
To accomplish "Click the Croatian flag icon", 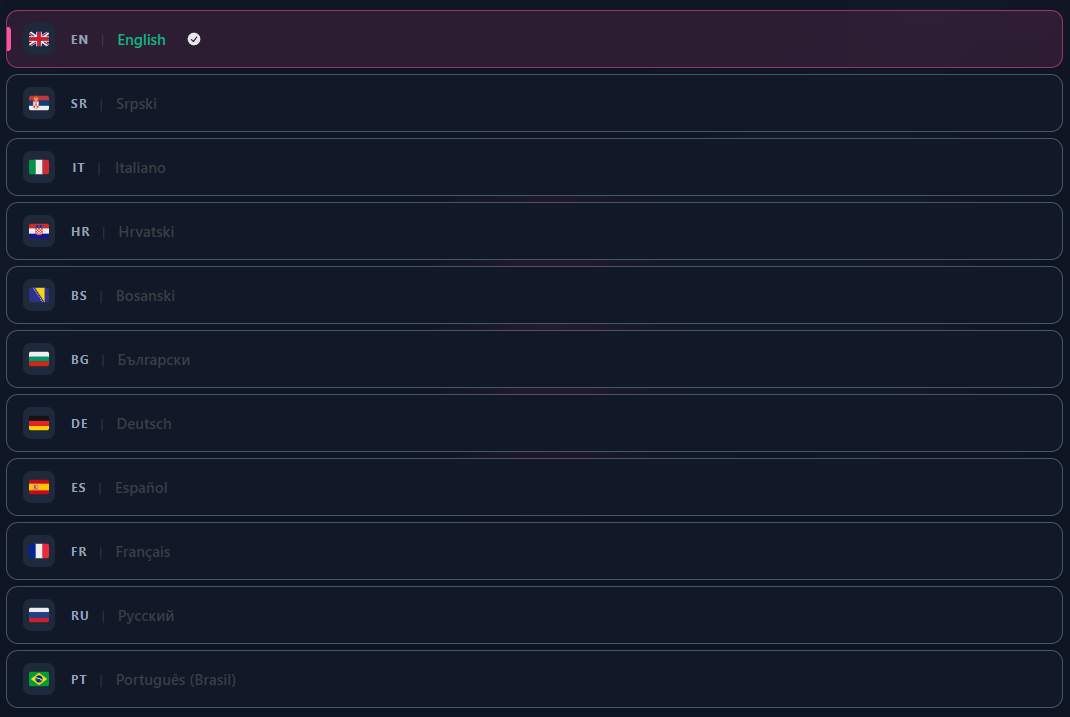I will pyautogui.click(x=39, y=231).
